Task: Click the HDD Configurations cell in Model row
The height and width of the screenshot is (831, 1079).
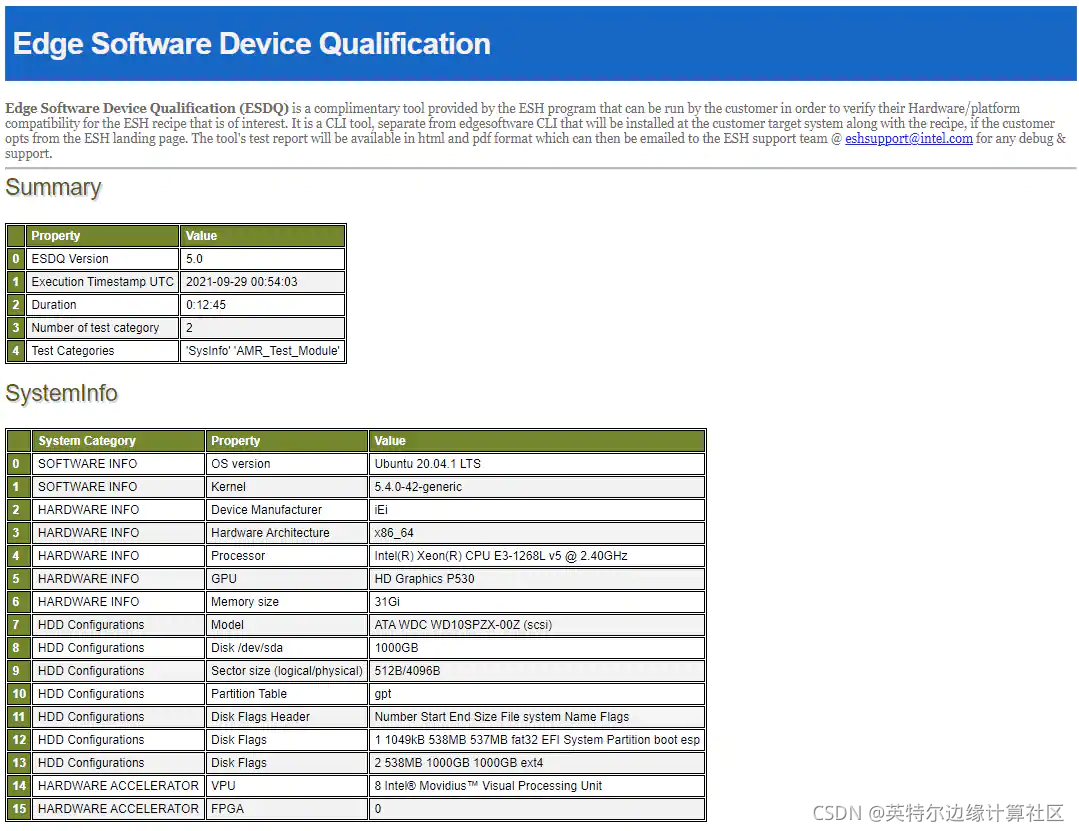Action: pos(118,625)
